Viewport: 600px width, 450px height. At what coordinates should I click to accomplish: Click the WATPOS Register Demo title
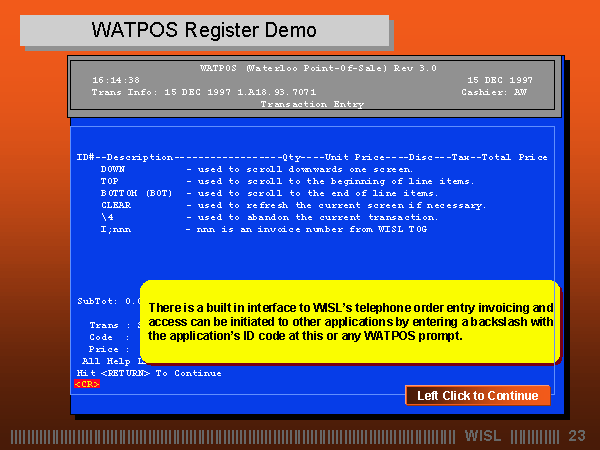(x=204, y=30)
